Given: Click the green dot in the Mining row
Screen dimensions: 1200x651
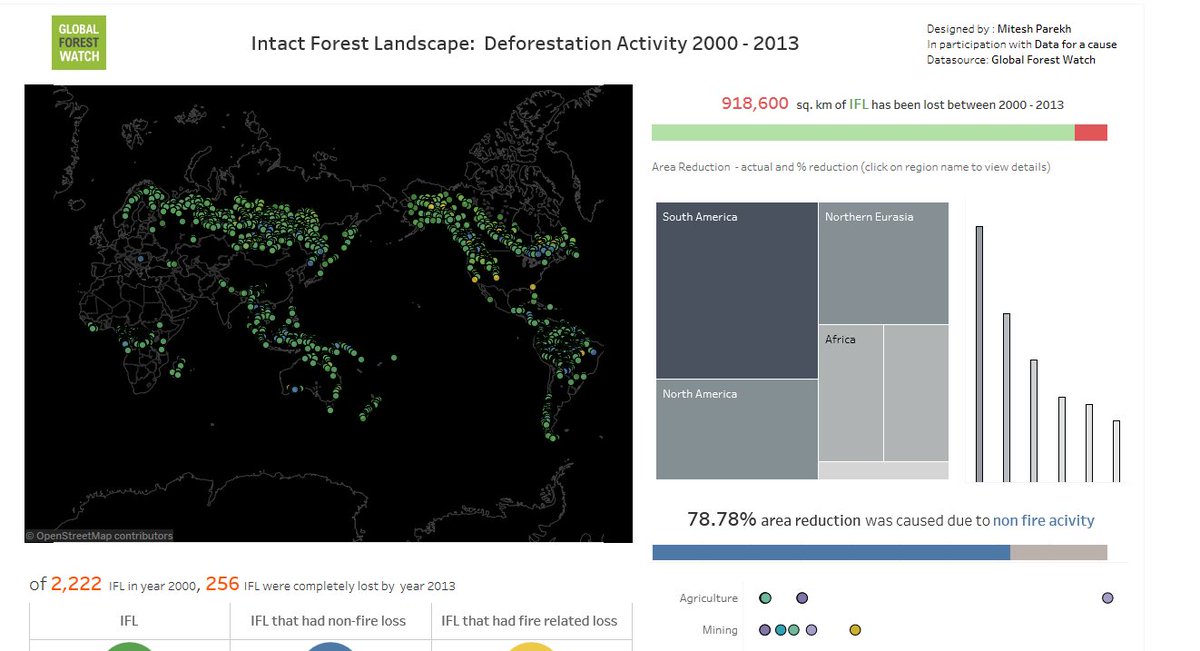Looking at the screenshot, I should (x=794, y=630).
